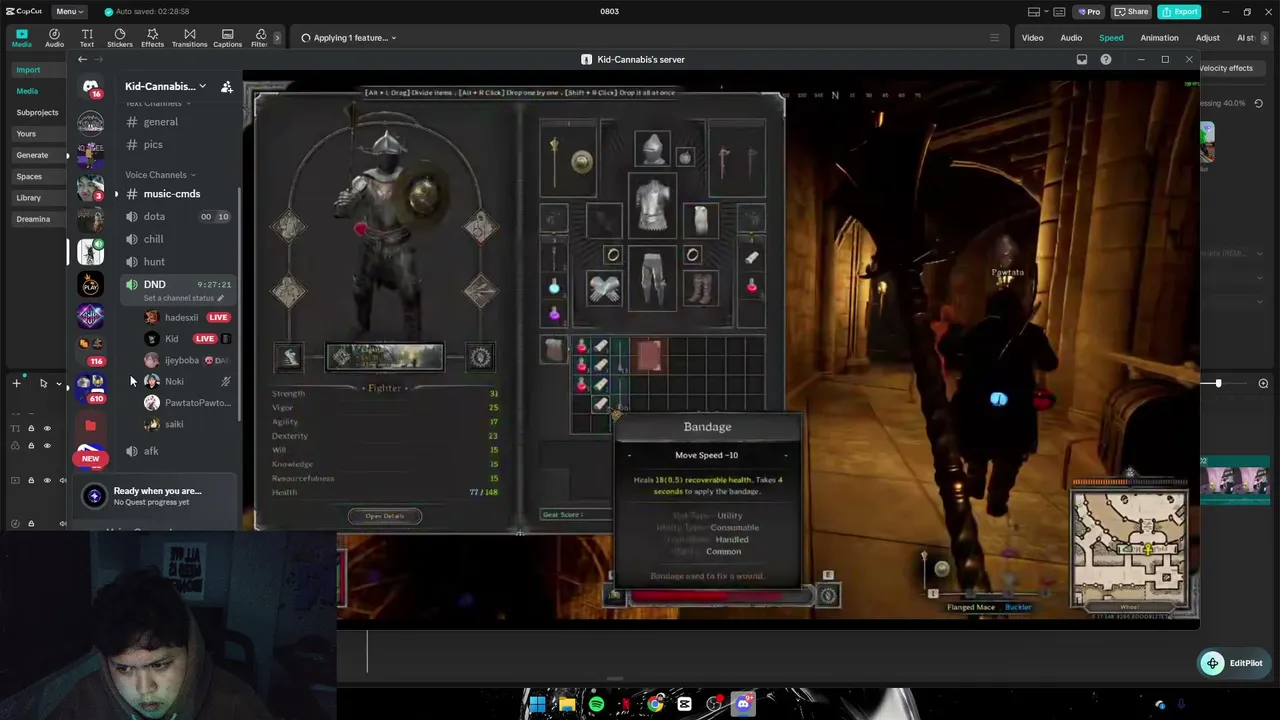Viewport: 1280px width, 720px height.
Task: Open the Discord server with the 116 badge
Action: coord(91,349)
